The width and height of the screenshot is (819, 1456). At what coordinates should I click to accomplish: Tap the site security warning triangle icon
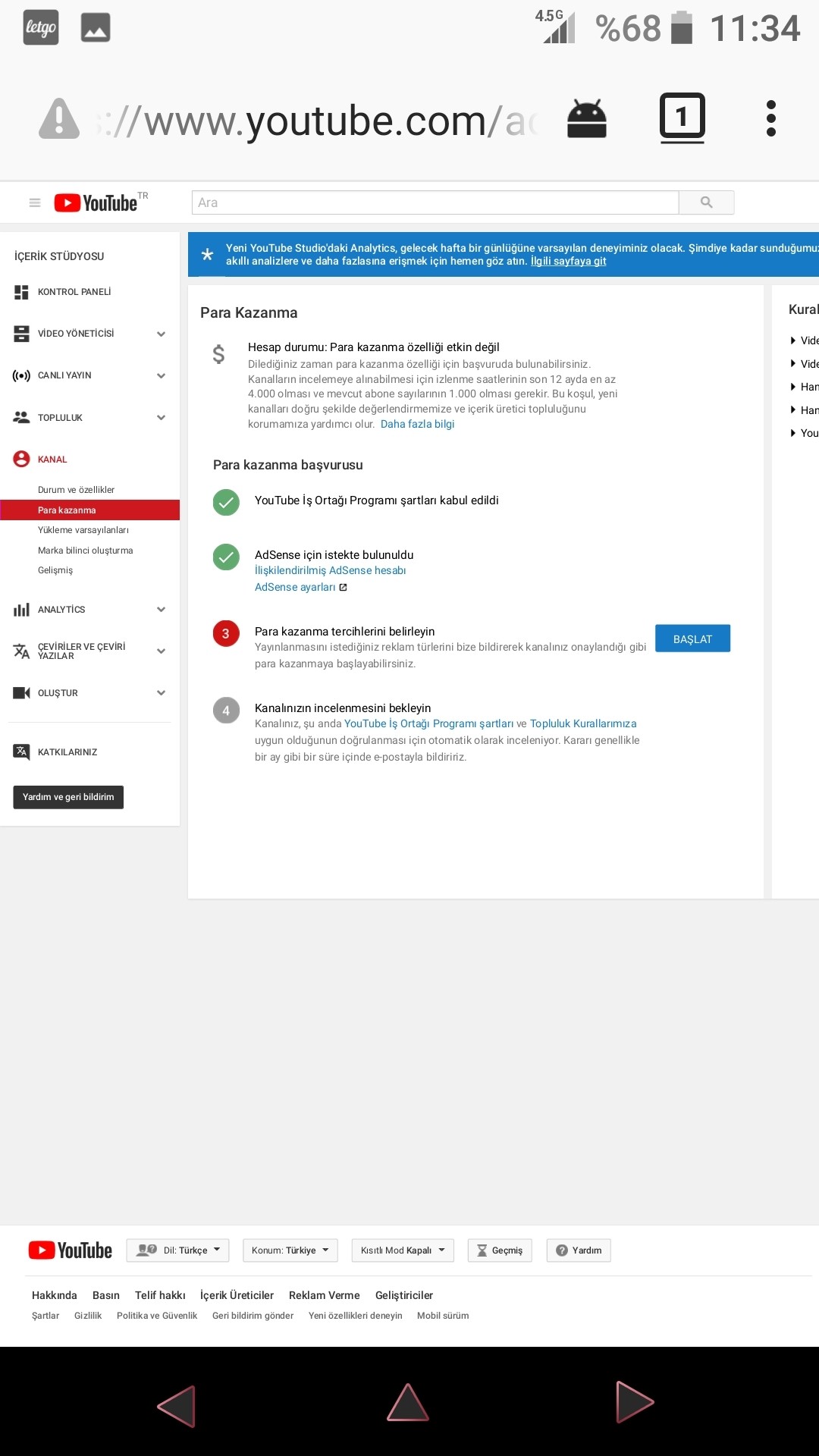click(59, 119)
